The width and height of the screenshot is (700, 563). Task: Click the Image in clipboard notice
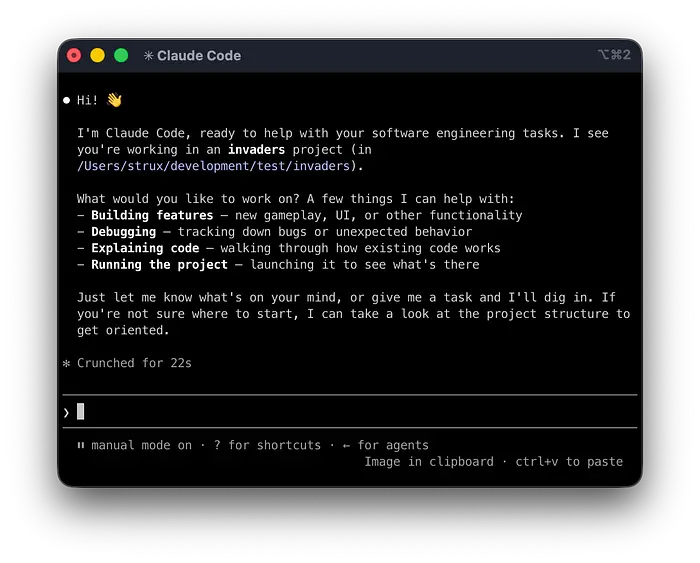429,462
